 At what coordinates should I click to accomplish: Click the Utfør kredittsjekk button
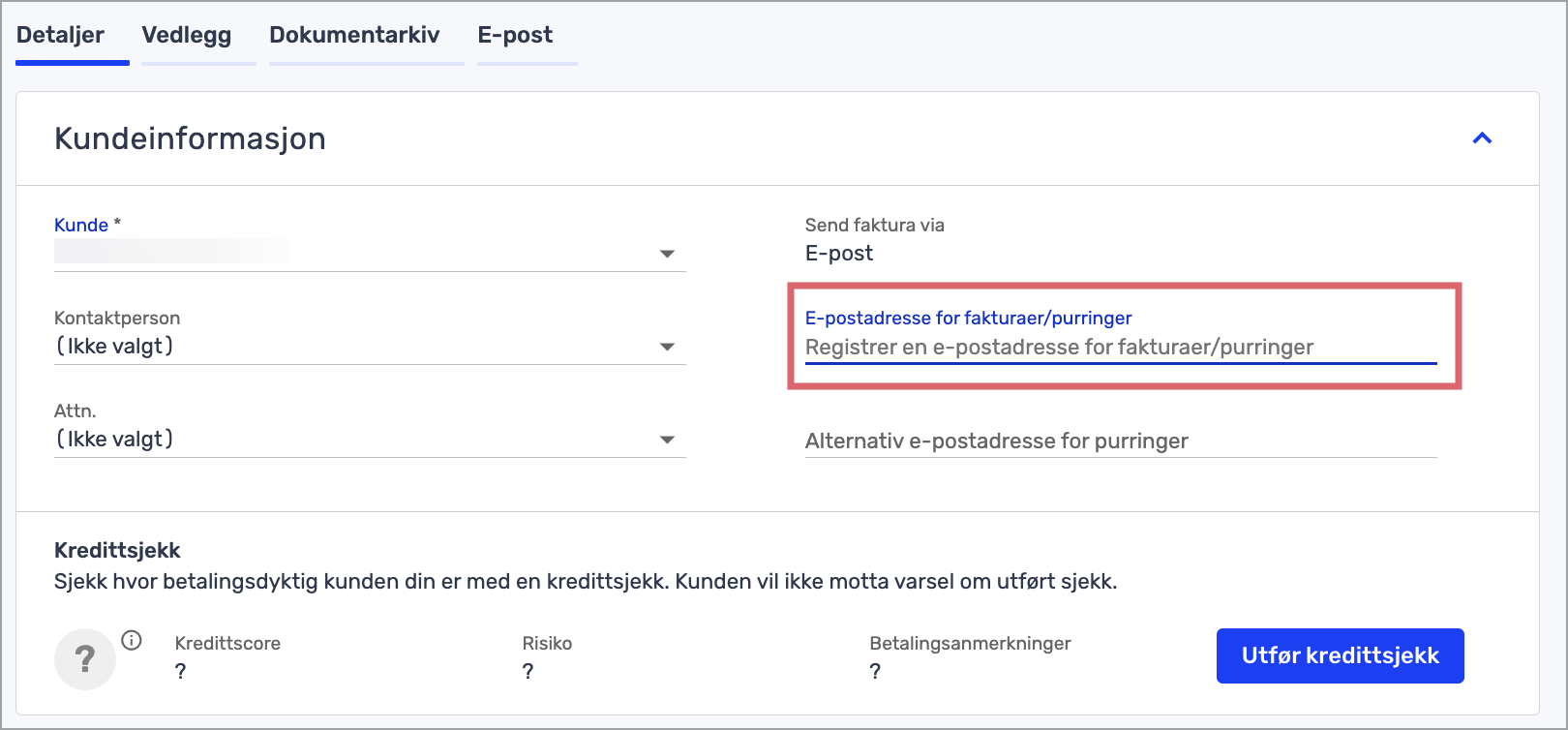click(1340, 655)
